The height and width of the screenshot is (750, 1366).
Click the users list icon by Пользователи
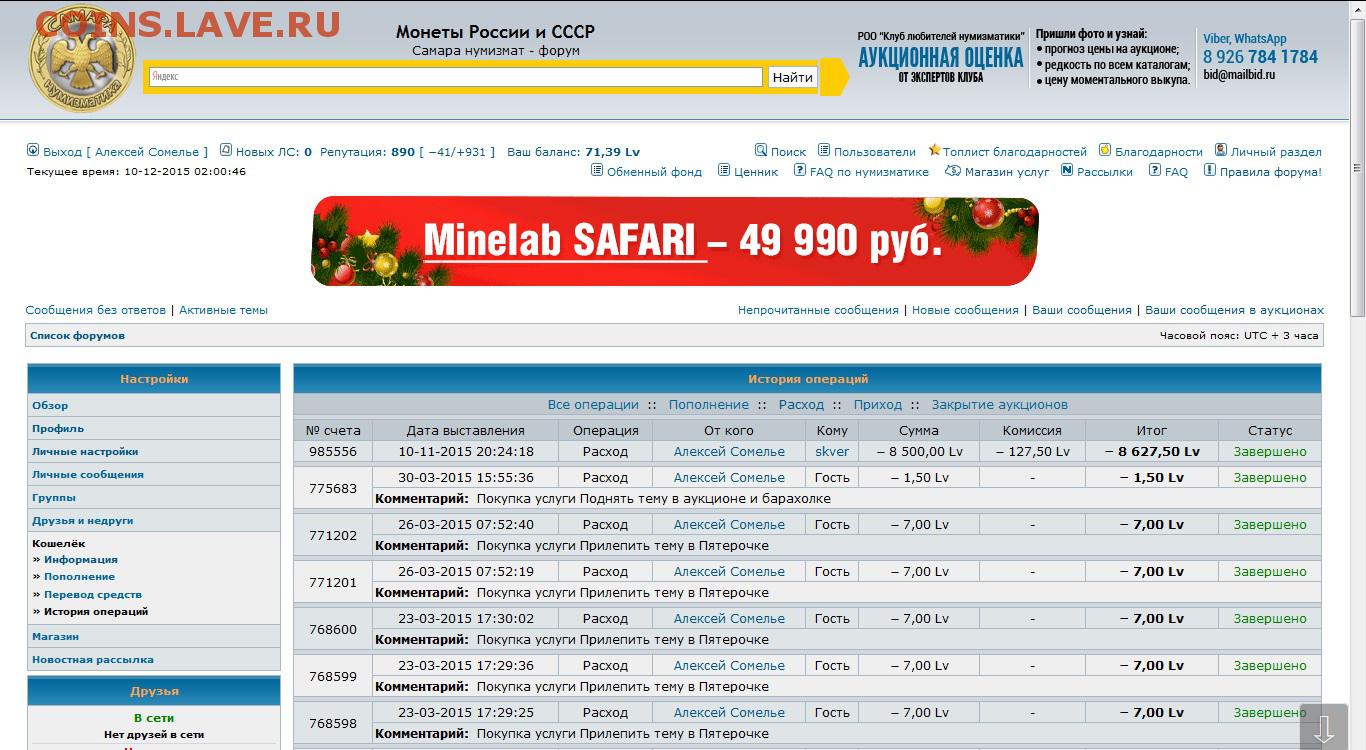pyautogui.click(x=824, y=150)
